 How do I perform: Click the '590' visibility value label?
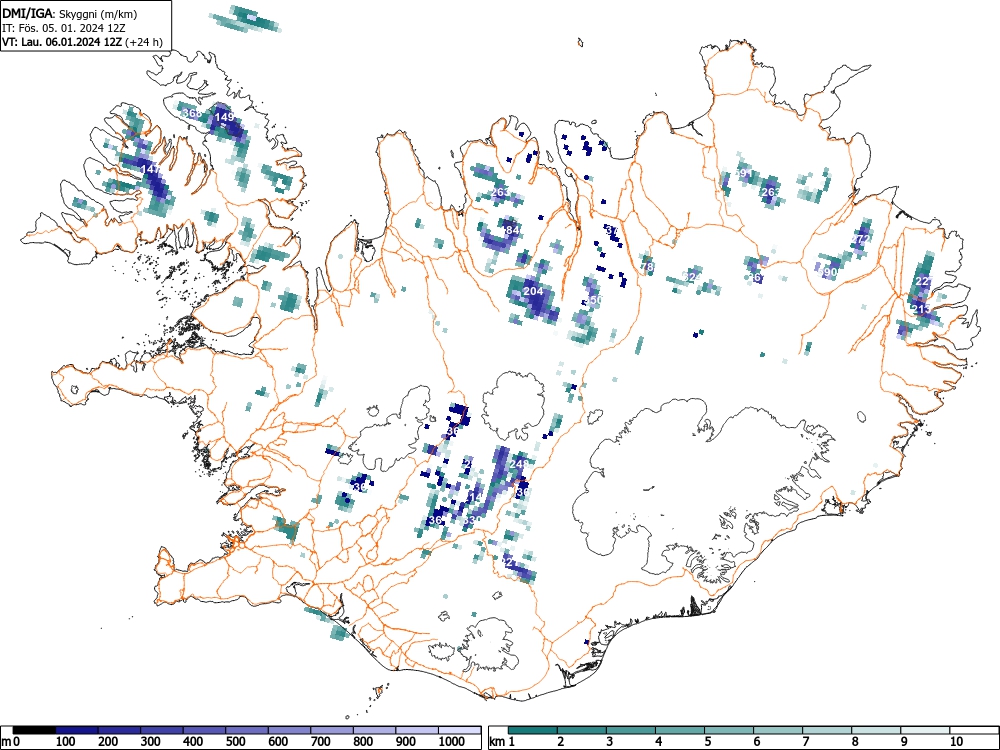pyautogui.click(x=828, y=272)
